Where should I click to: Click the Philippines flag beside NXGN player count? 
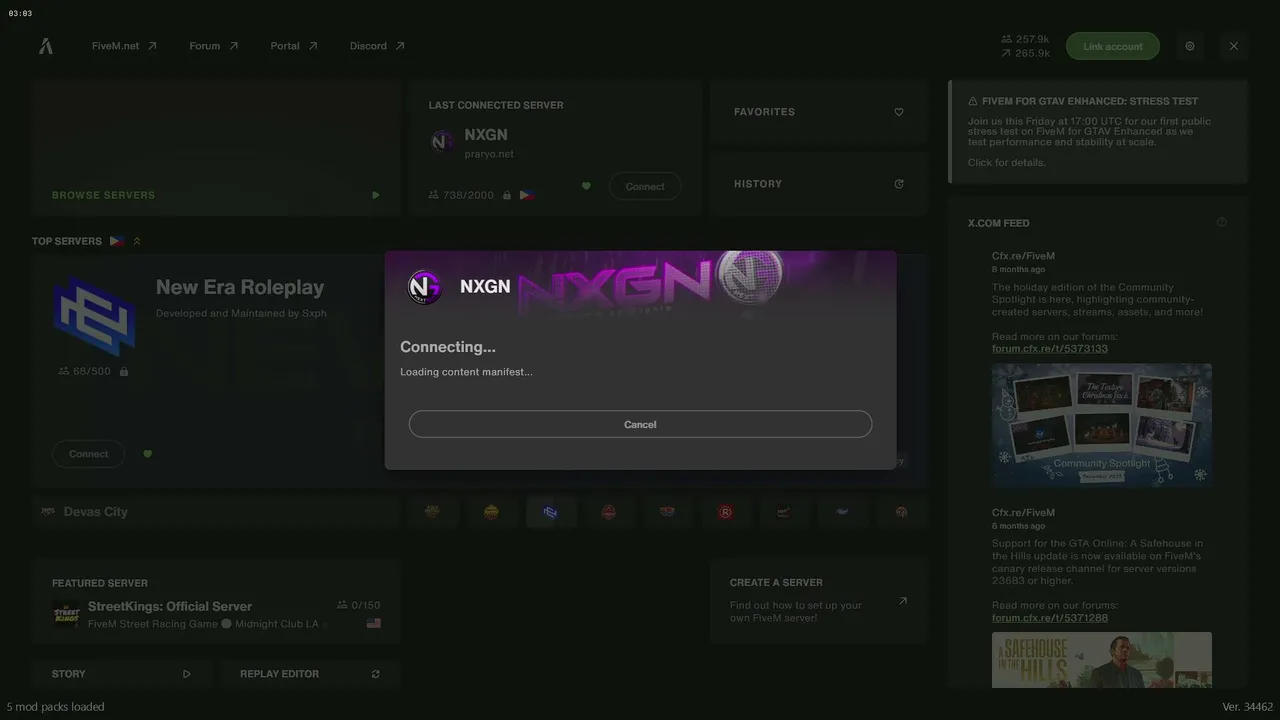pyautogui.click(x=527, y=195)
